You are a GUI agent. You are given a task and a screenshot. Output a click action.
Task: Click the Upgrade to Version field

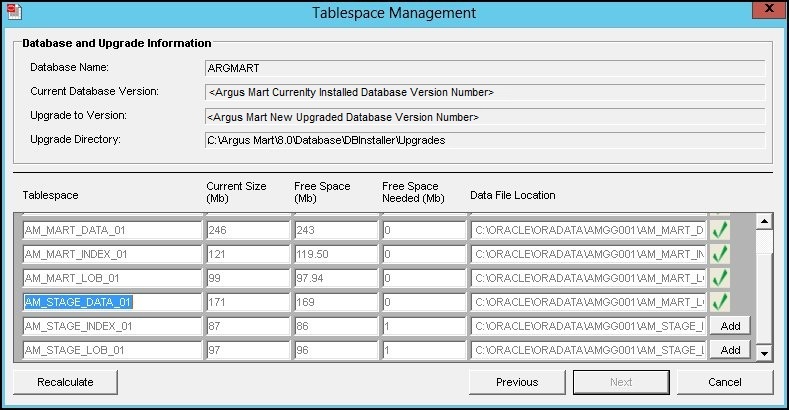point(485,117)
